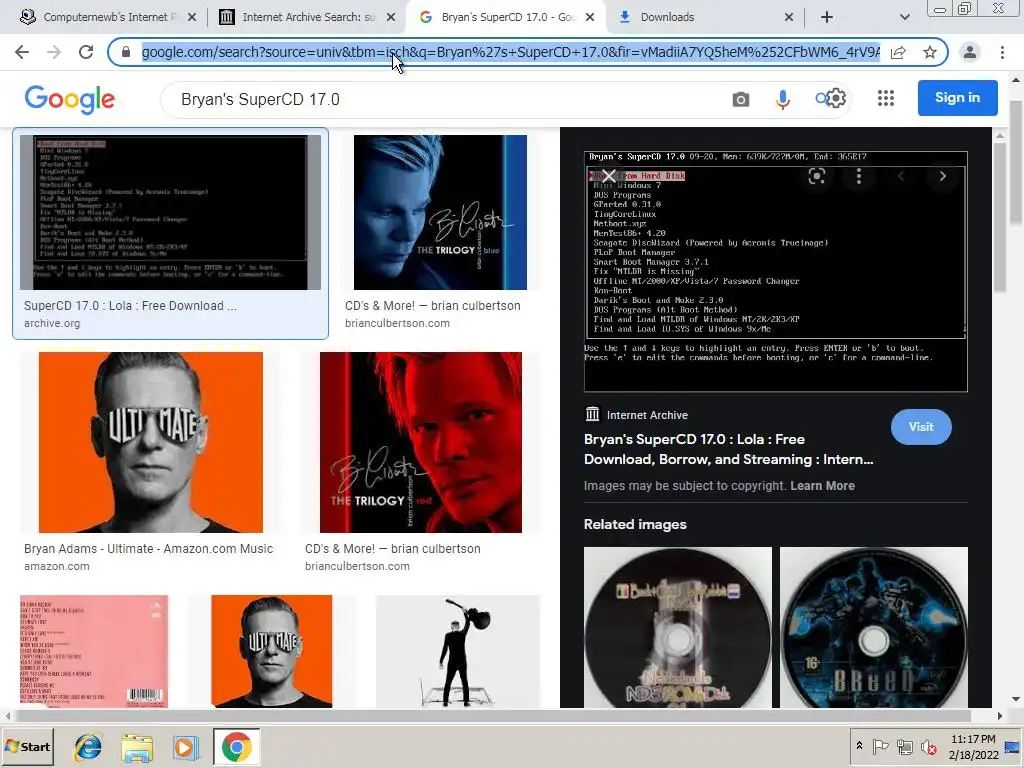Open the Learn More copyright link
The height and width of the screenshot is (768, 1024).
822,486
